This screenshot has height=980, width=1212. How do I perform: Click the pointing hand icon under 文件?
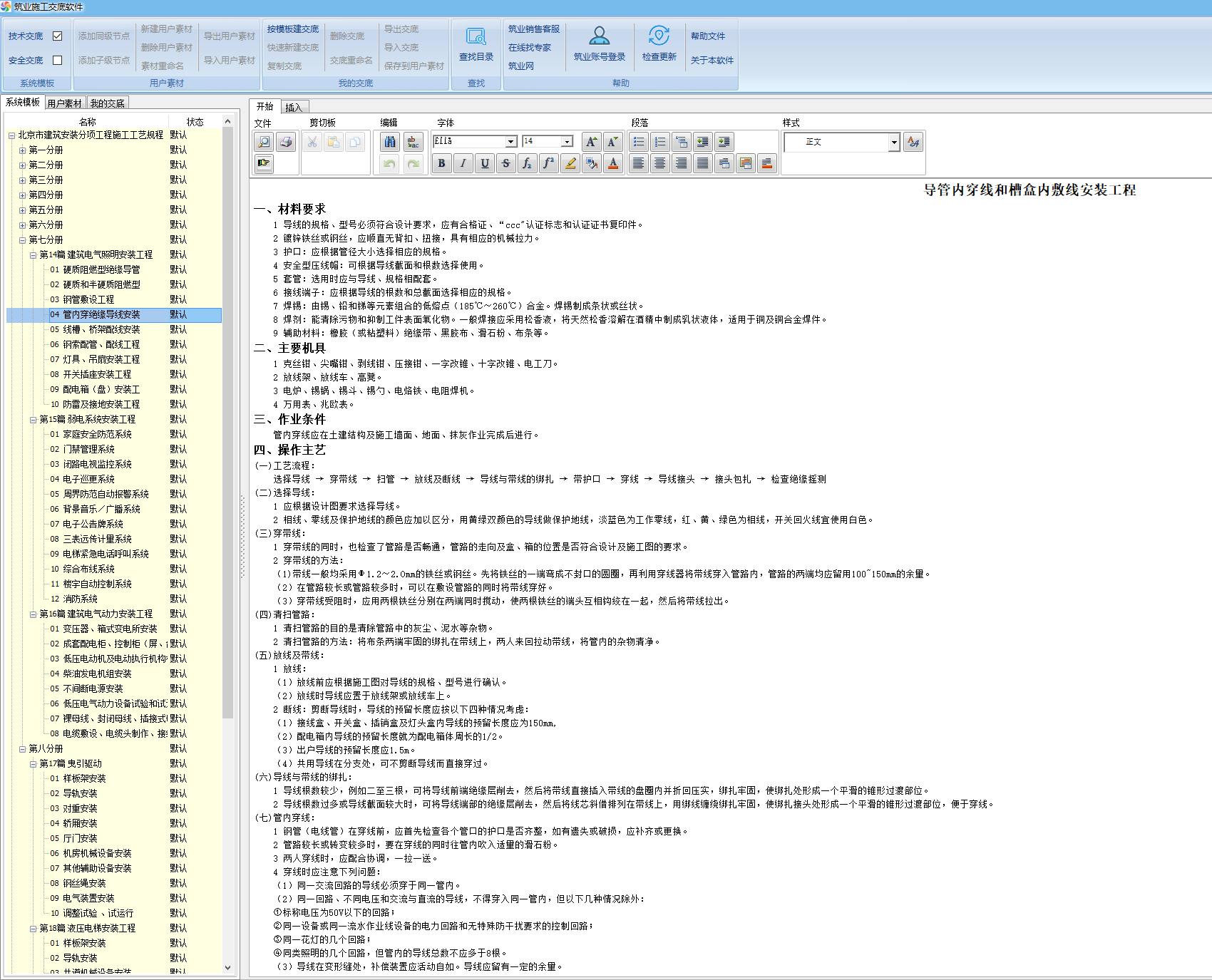pyautogui.click(x=264, y=163)
